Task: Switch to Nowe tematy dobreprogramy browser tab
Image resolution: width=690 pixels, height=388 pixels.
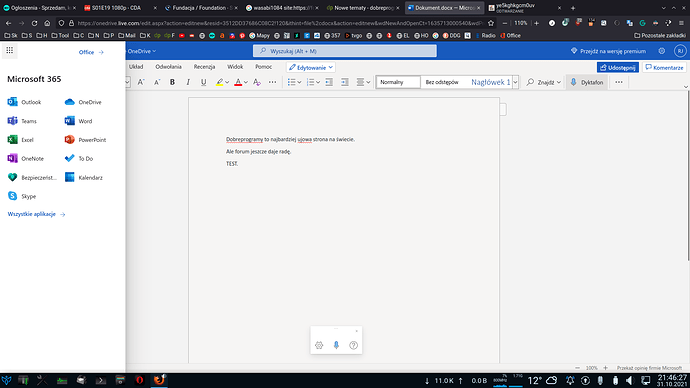Action: pyautogui.click(x=363, y=8)
